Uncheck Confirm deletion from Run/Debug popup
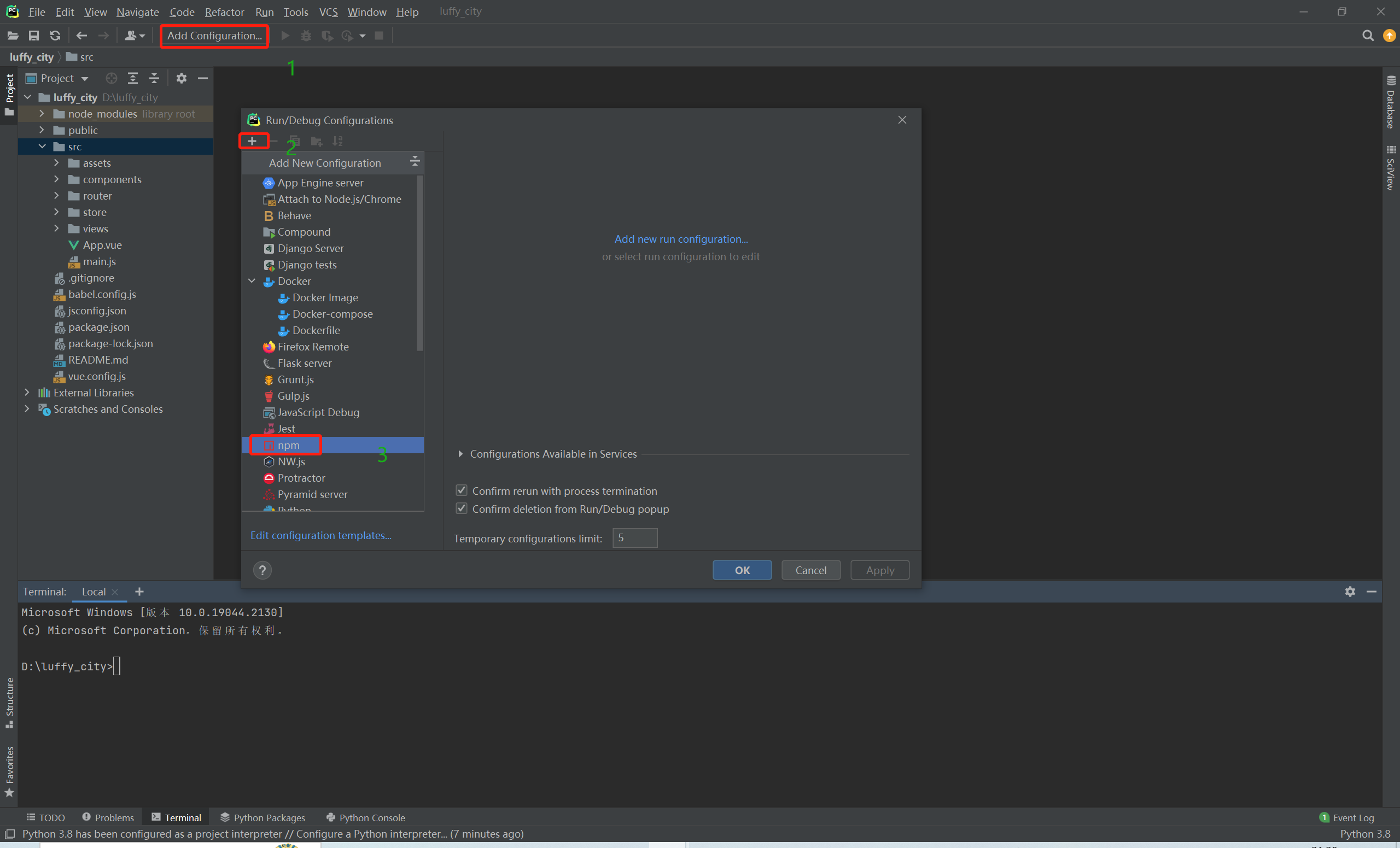Screen dimensions: 1400x848 coord(462,508)
